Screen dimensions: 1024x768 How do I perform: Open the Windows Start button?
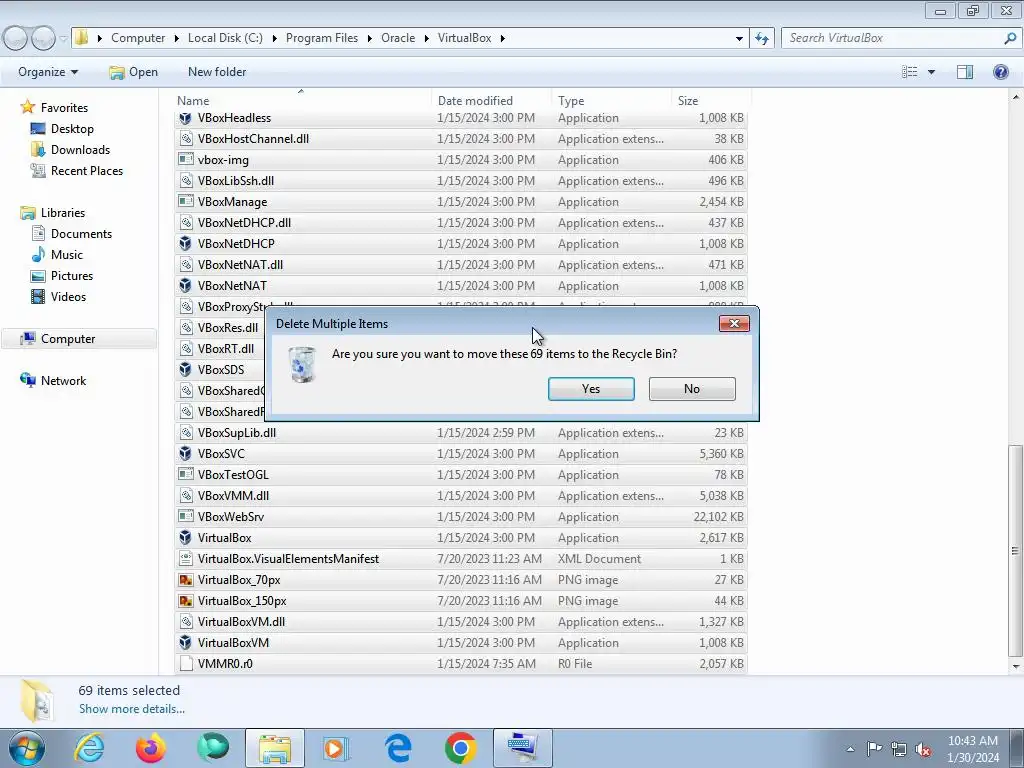pyautogui.click(x=27, y=748)
